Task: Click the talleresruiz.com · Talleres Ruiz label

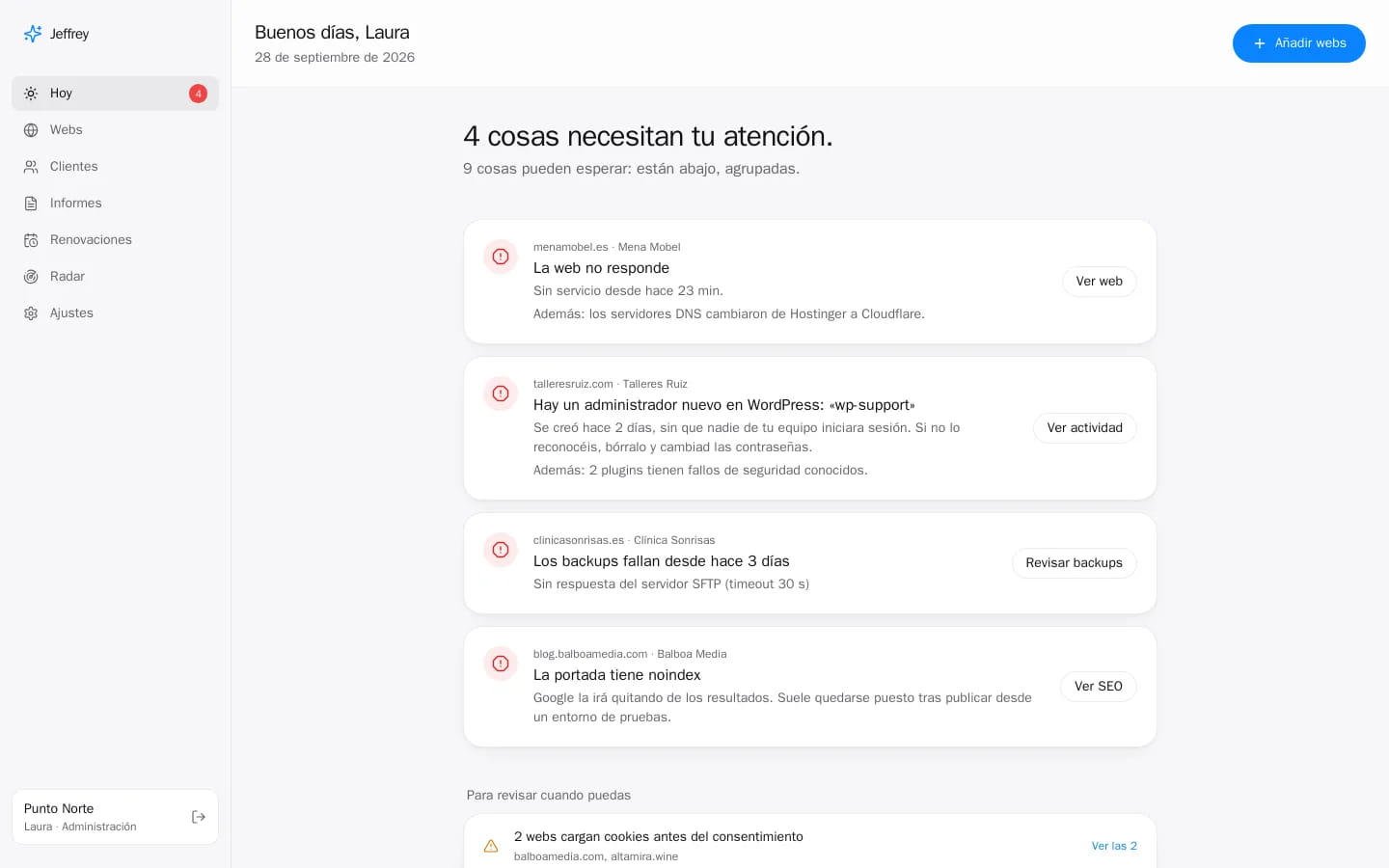Action: pos(611,384)
